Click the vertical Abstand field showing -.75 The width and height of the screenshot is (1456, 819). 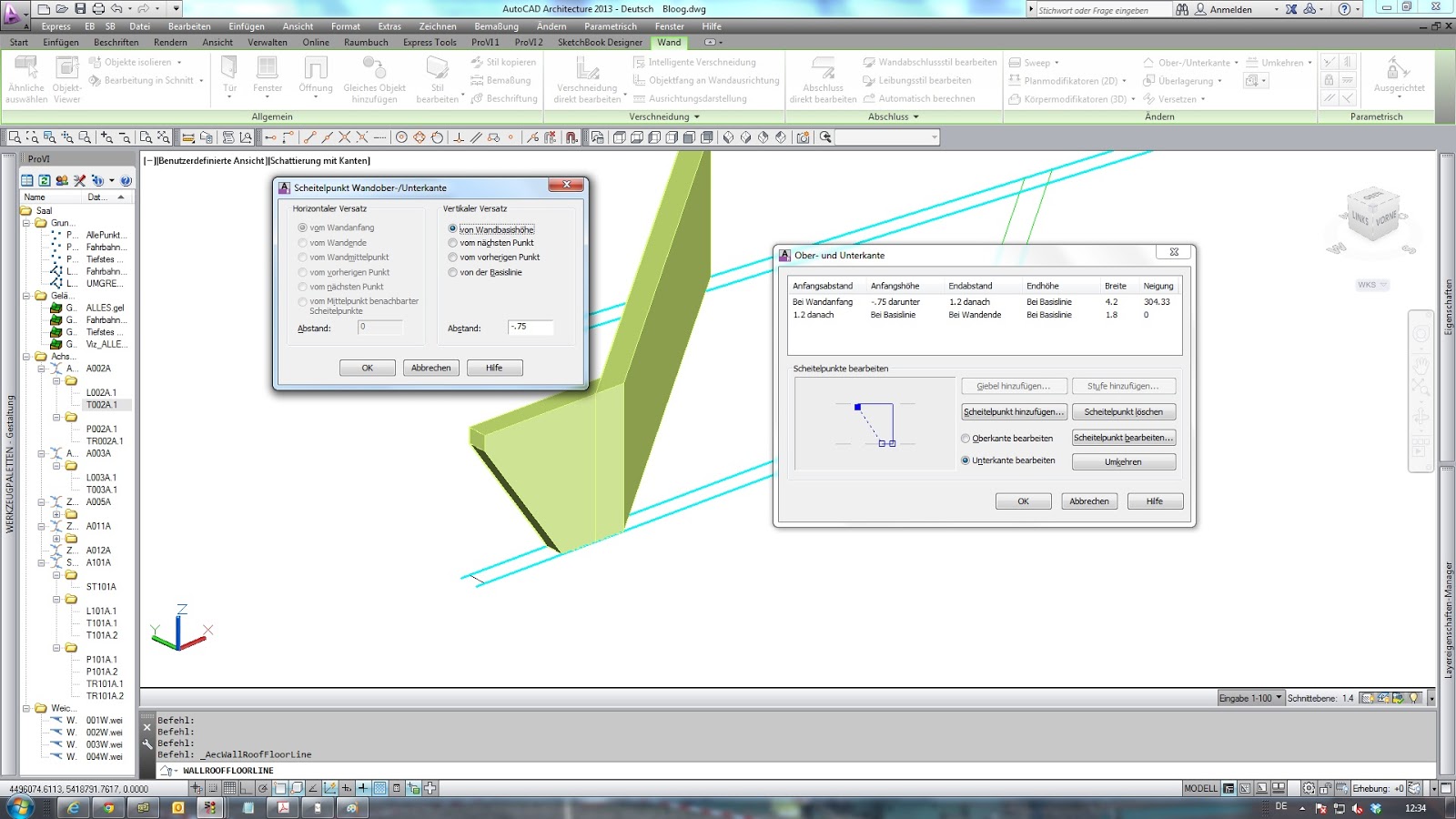tap(531, 327)
